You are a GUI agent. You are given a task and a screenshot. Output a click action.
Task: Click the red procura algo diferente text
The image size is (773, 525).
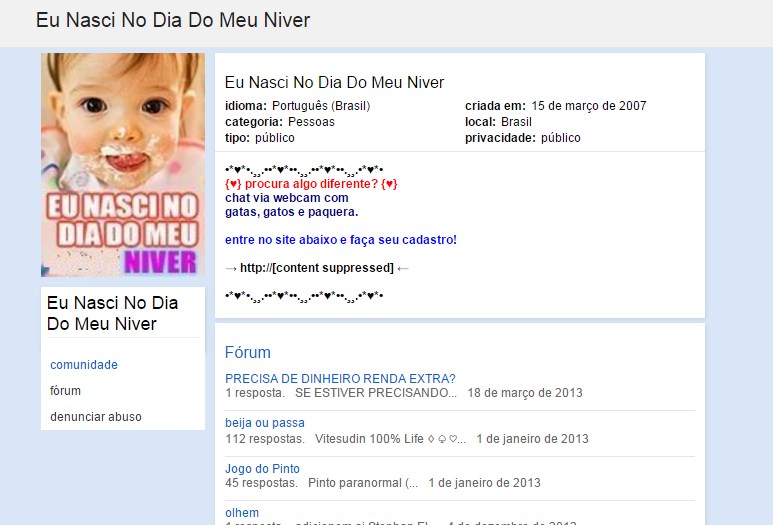[x=311, y=184]
